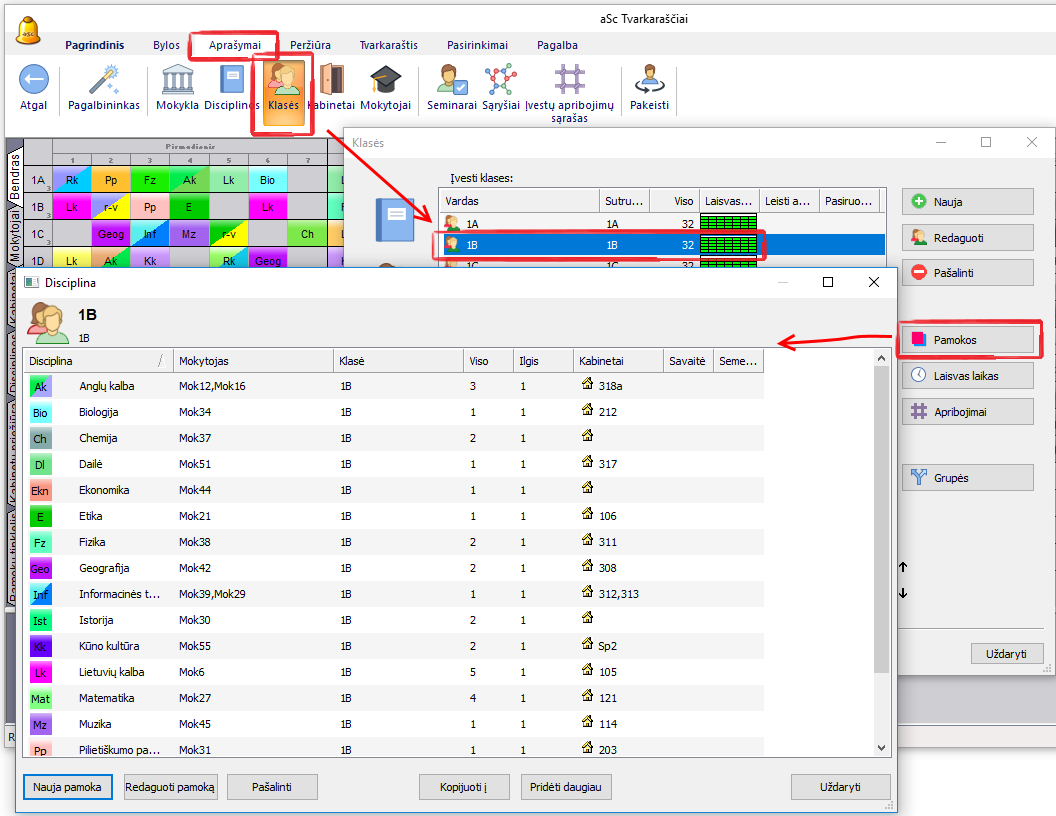Open the Kabinetai classrooms icon

(333, 82)
